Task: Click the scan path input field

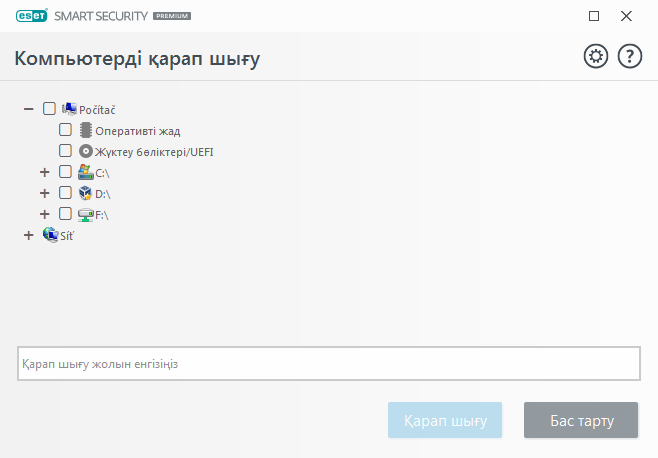Action: 328,364
